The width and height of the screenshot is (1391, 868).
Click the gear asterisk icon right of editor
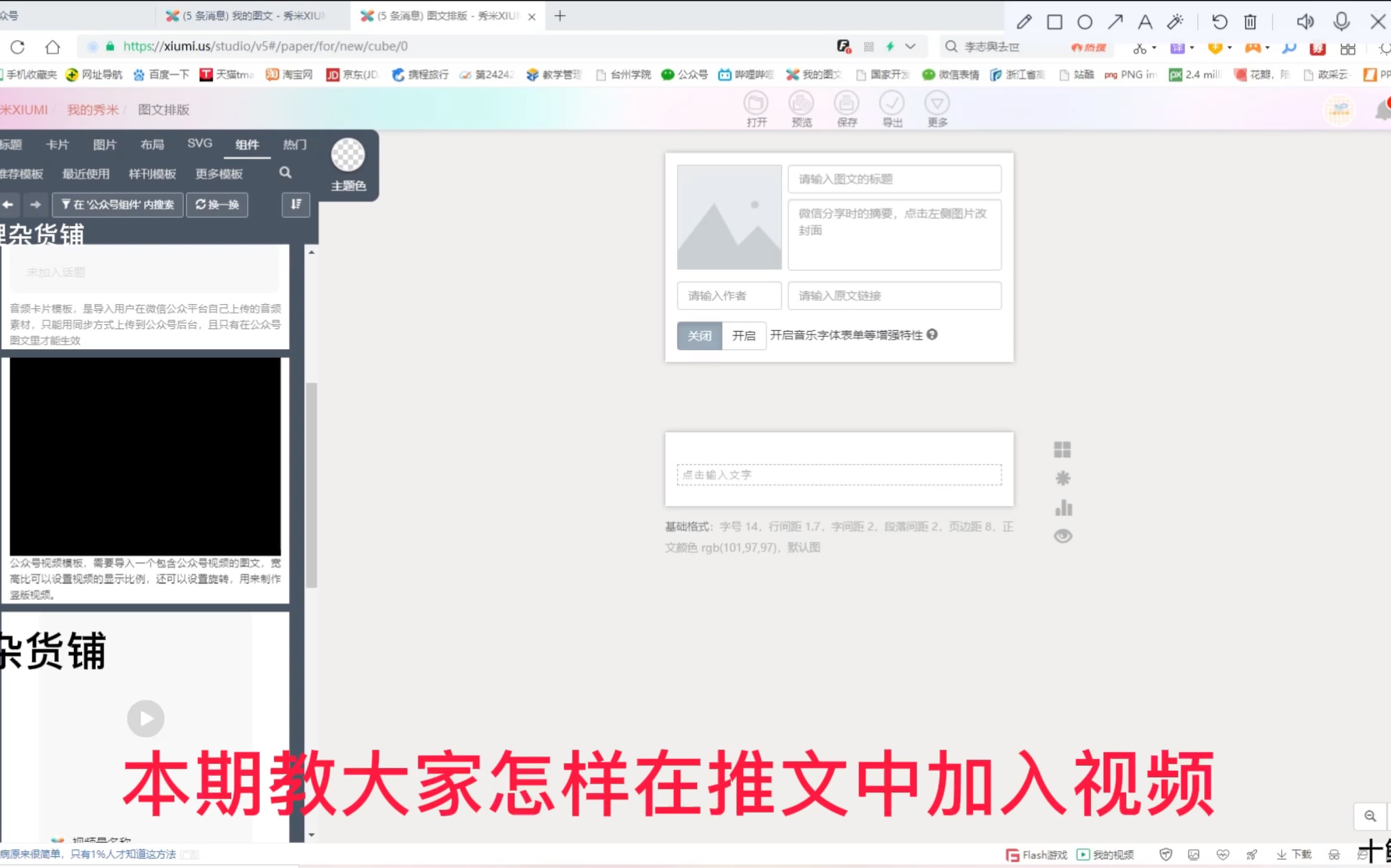tap(1063, 478)
